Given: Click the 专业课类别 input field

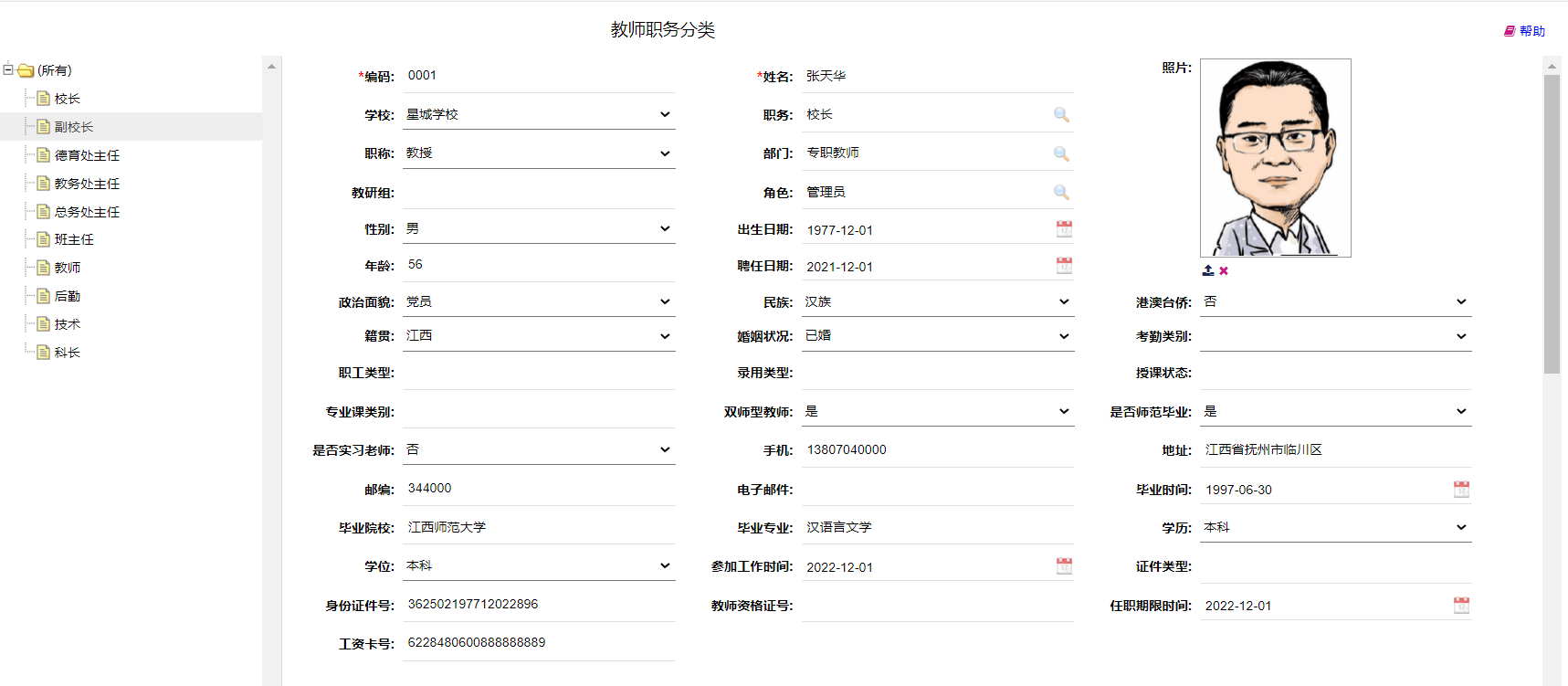Looking at the screenshot, I should [x=539, y=411].
